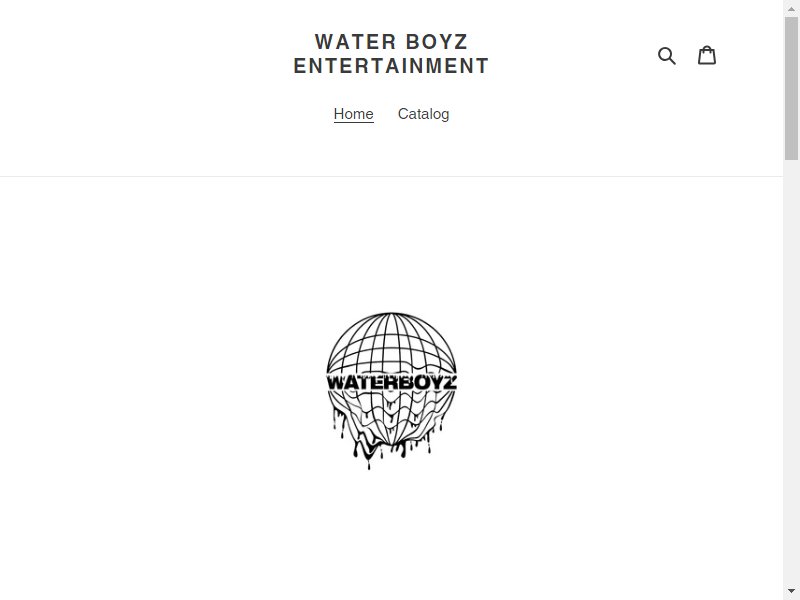Click the WATERBOYZ banner text across the globe
This screenshot has width=800, height=600.
click(x=391, y=382)
